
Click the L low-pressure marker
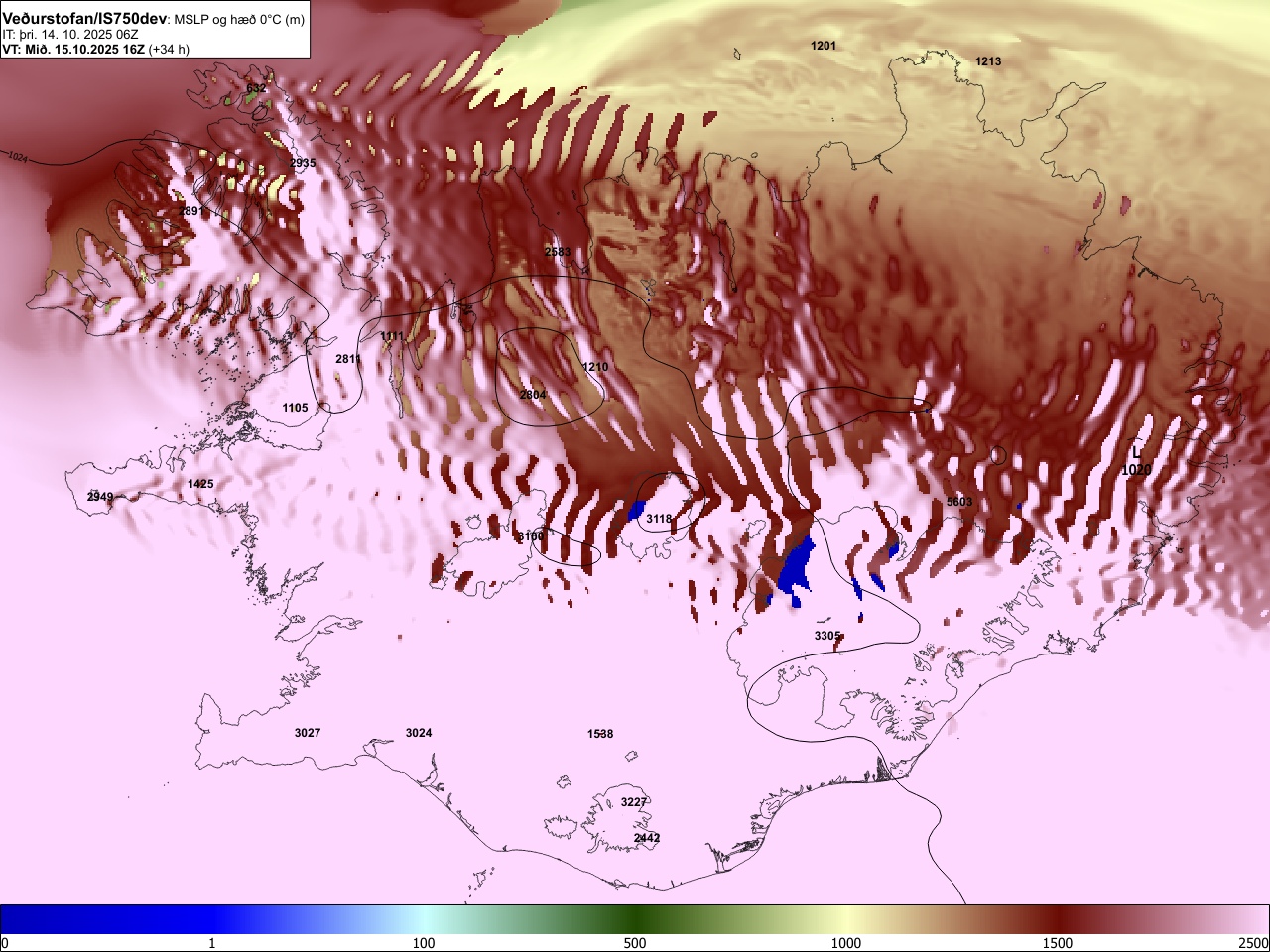(x=1137, y=453)
